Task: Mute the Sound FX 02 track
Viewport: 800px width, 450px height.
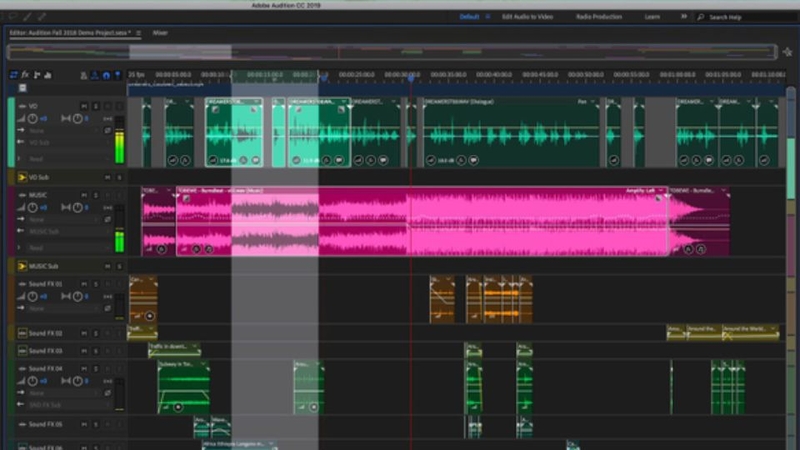Action: (84, 333)
